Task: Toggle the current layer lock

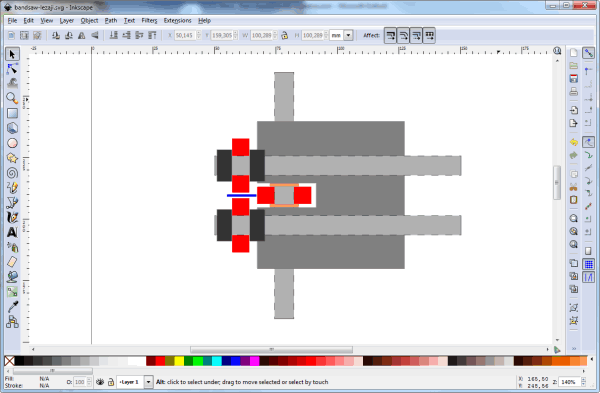Action: pos(111,382)
